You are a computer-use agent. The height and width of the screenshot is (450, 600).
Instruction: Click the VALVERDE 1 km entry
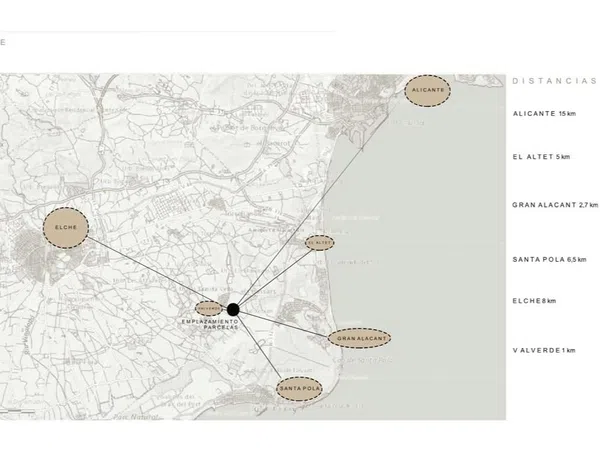click(544, 351)
